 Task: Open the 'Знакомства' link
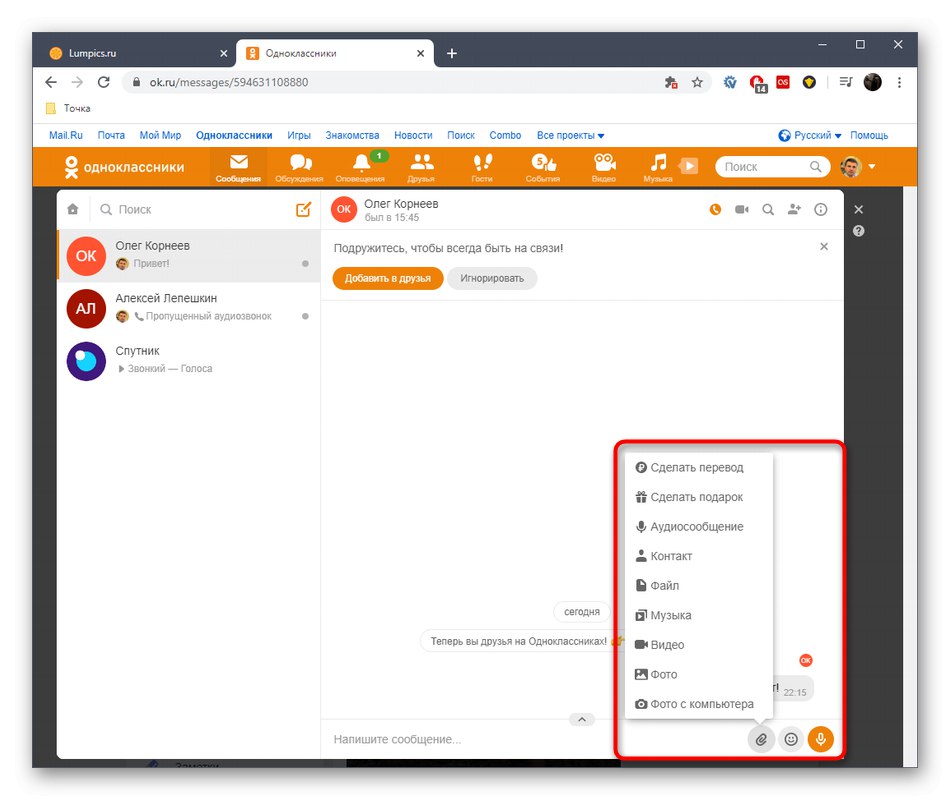[352, 135]
